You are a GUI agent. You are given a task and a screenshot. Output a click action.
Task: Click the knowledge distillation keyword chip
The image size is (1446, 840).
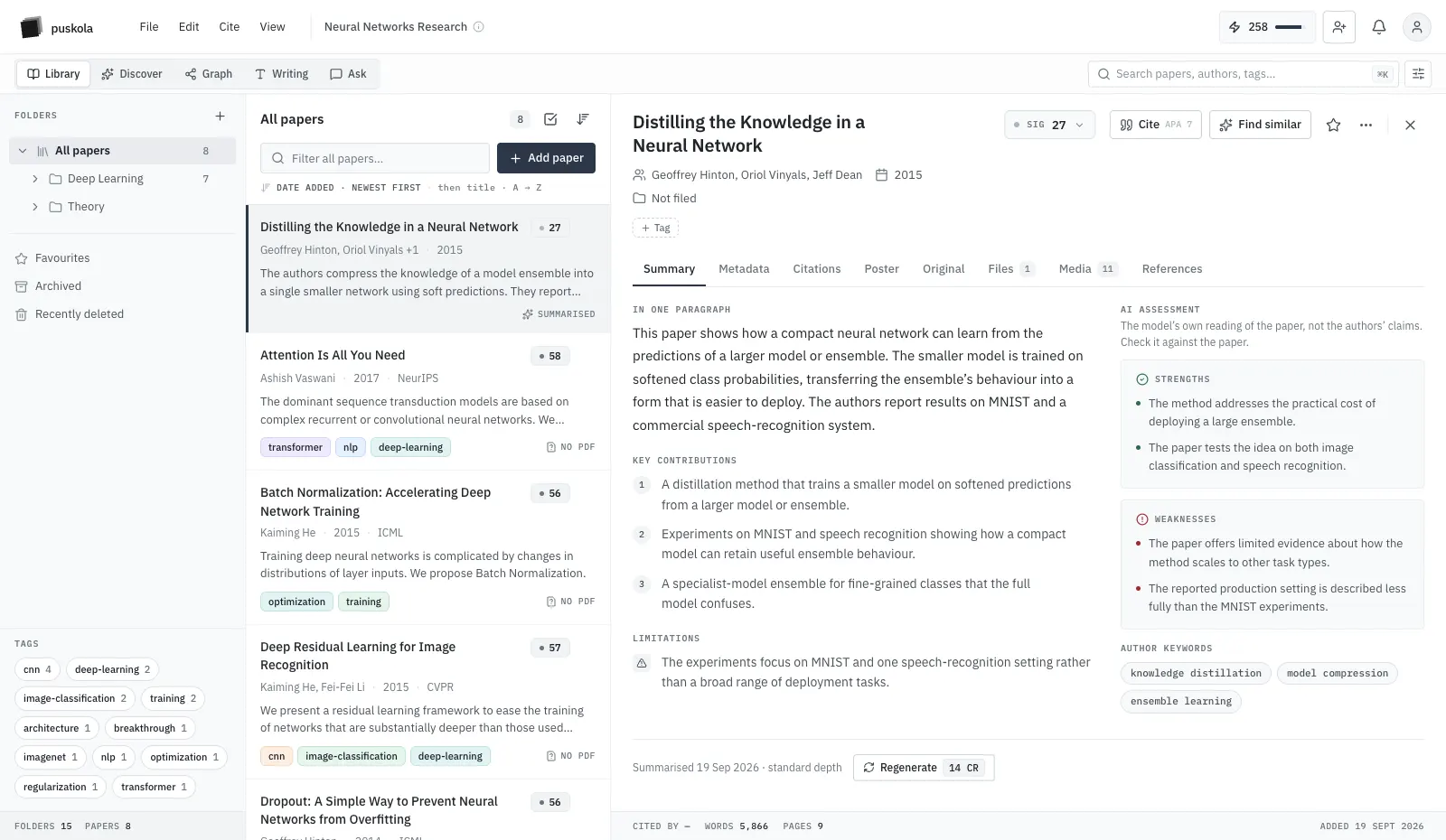coord(1196,674)
